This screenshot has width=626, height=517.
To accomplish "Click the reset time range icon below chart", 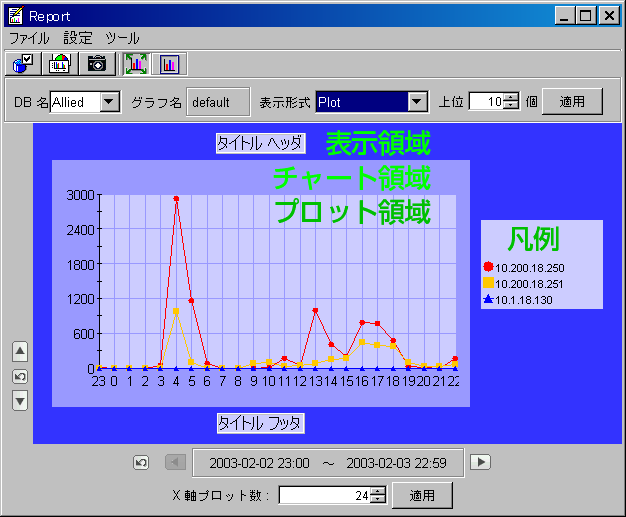I will [141, 463].
